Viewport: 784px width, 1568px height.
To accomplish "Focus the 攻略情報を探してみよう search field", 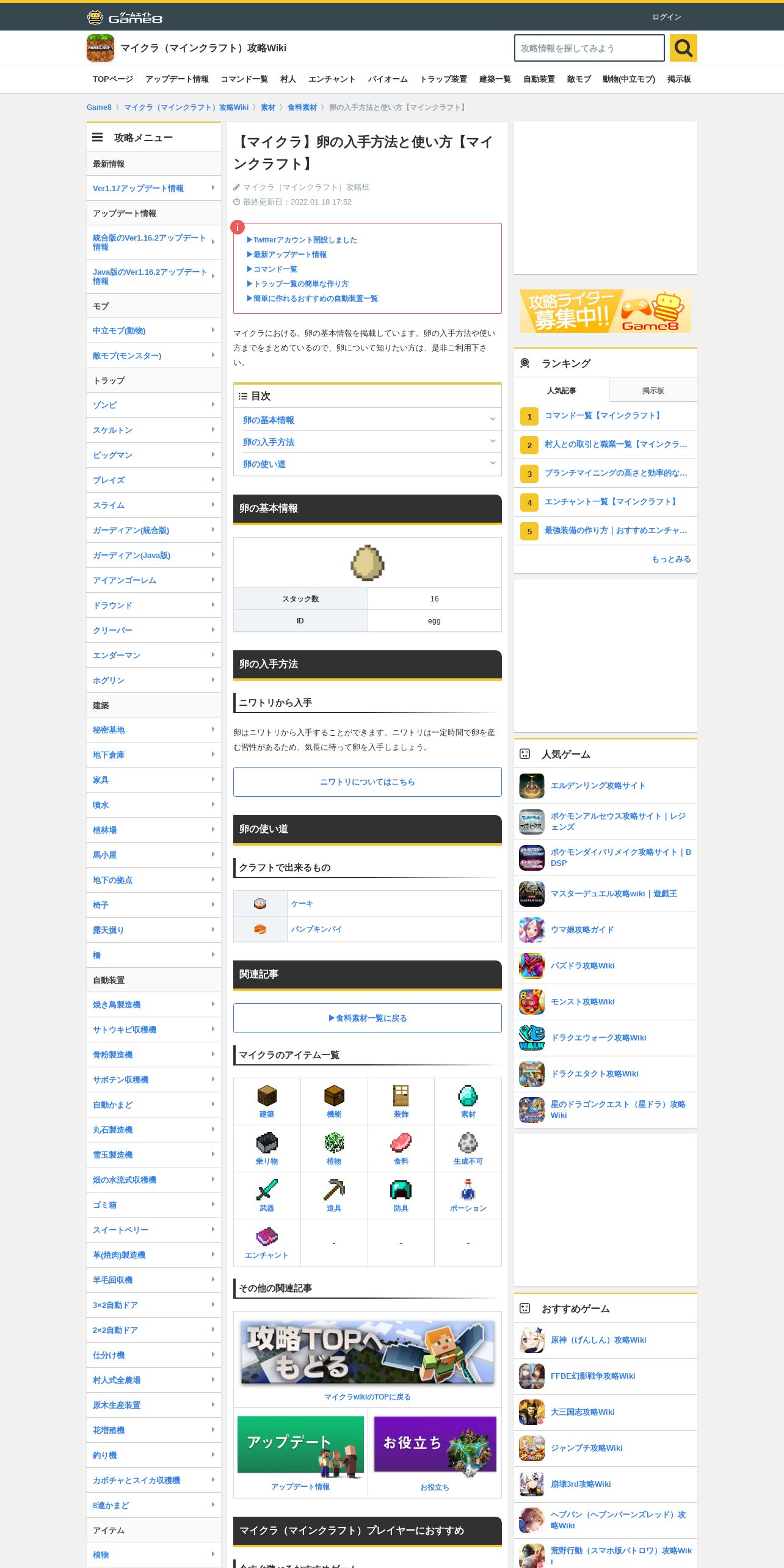I will pyautogui.click(x=589, y=48).
